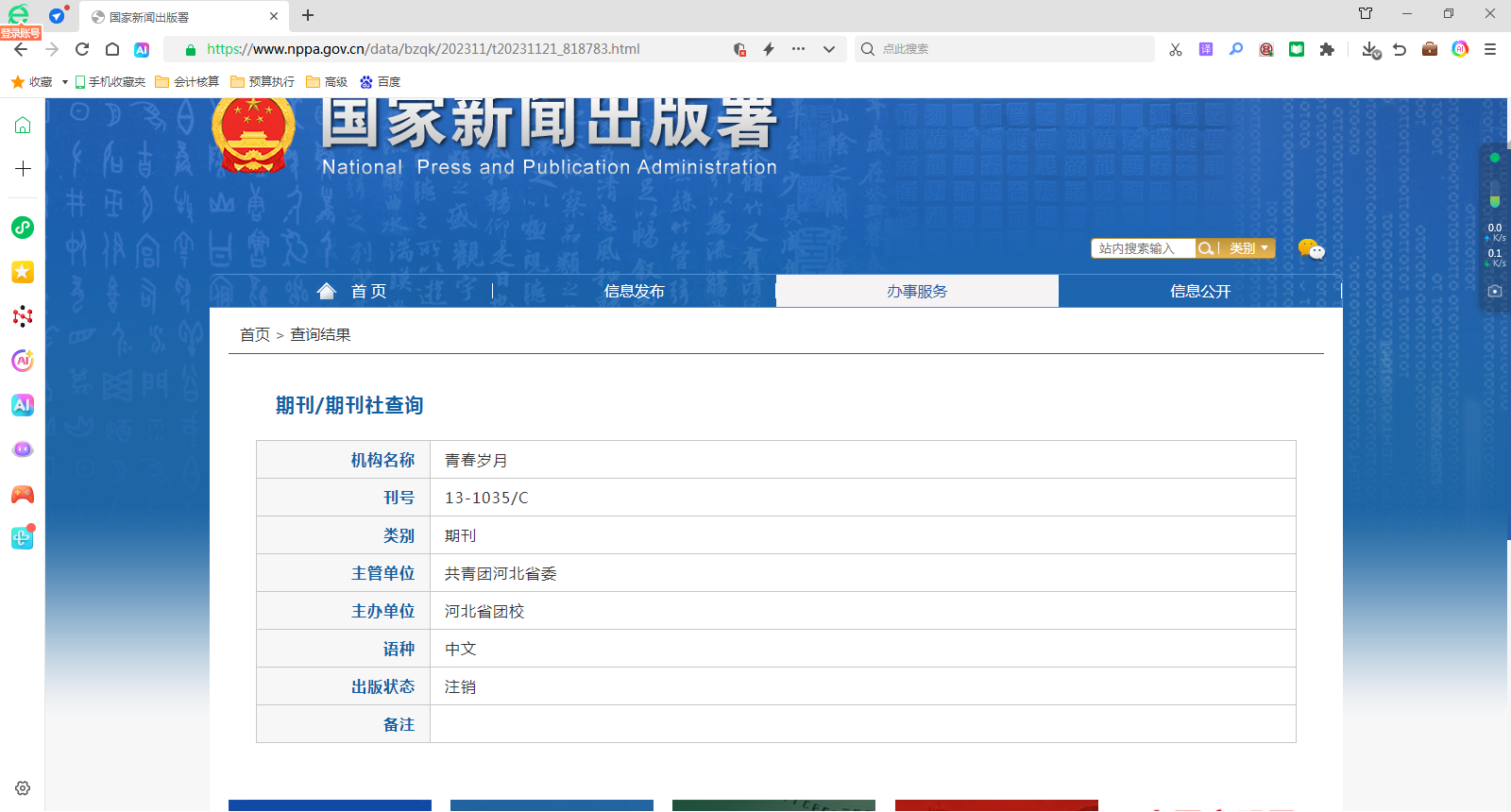Open a new browser tab
The height and width of the screenshot is (812, 1511).
[x=308, y=15]
